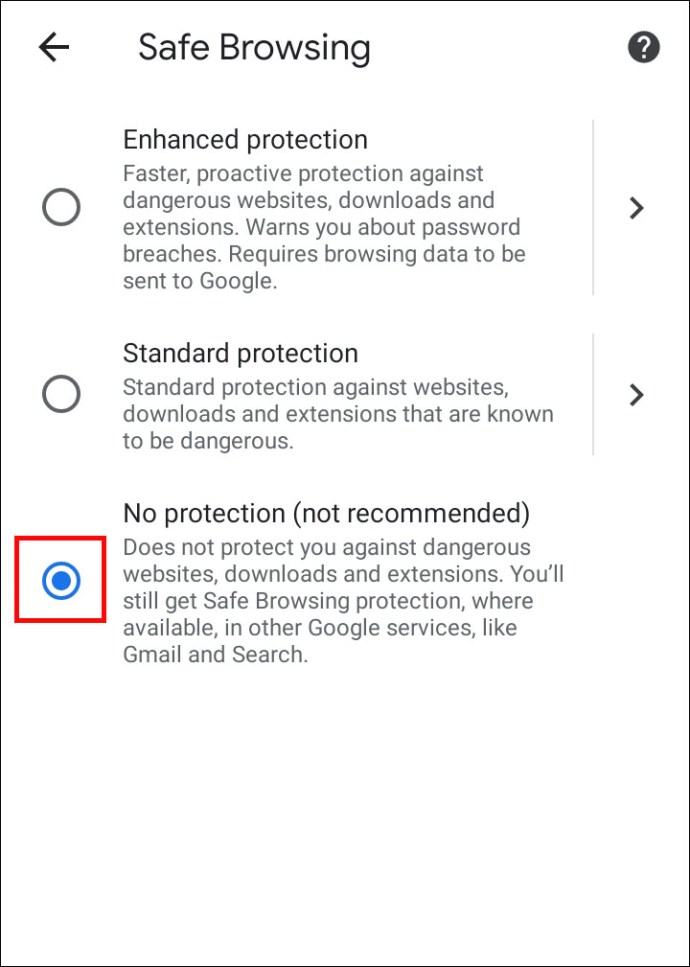Choose the "No protection (not recommended)" heading
This screenshot has width=690, height=967.
pos(326,513)
